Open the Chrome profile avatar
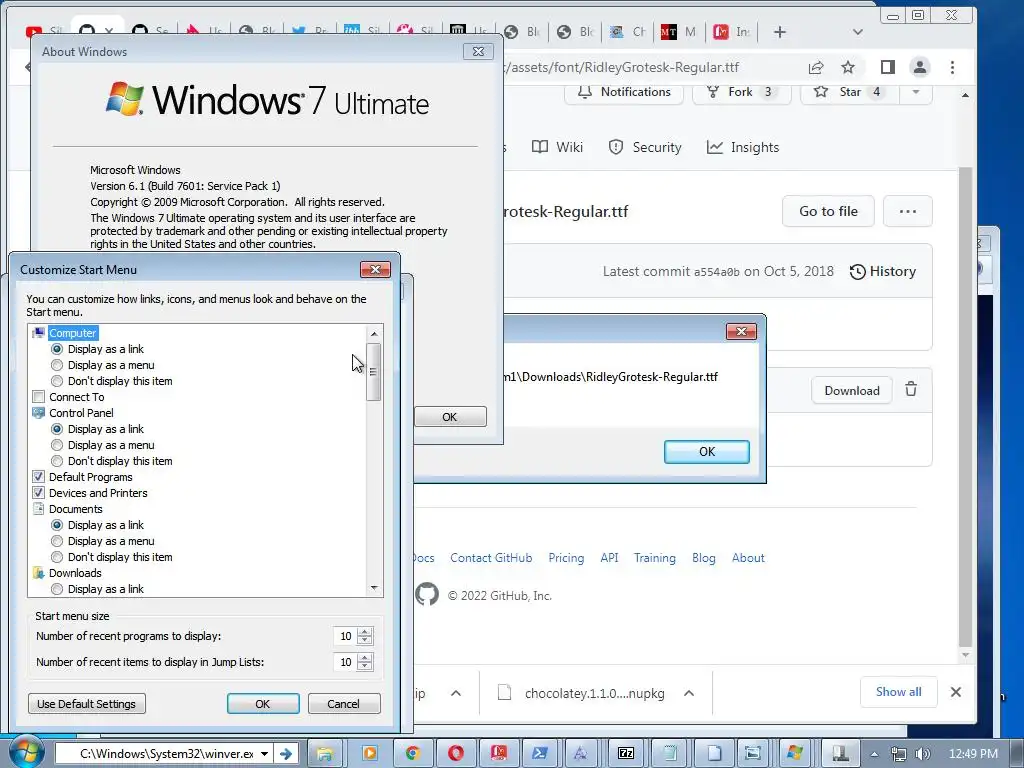This screenshot has height=768, width=1024. (x=920, y=67)
